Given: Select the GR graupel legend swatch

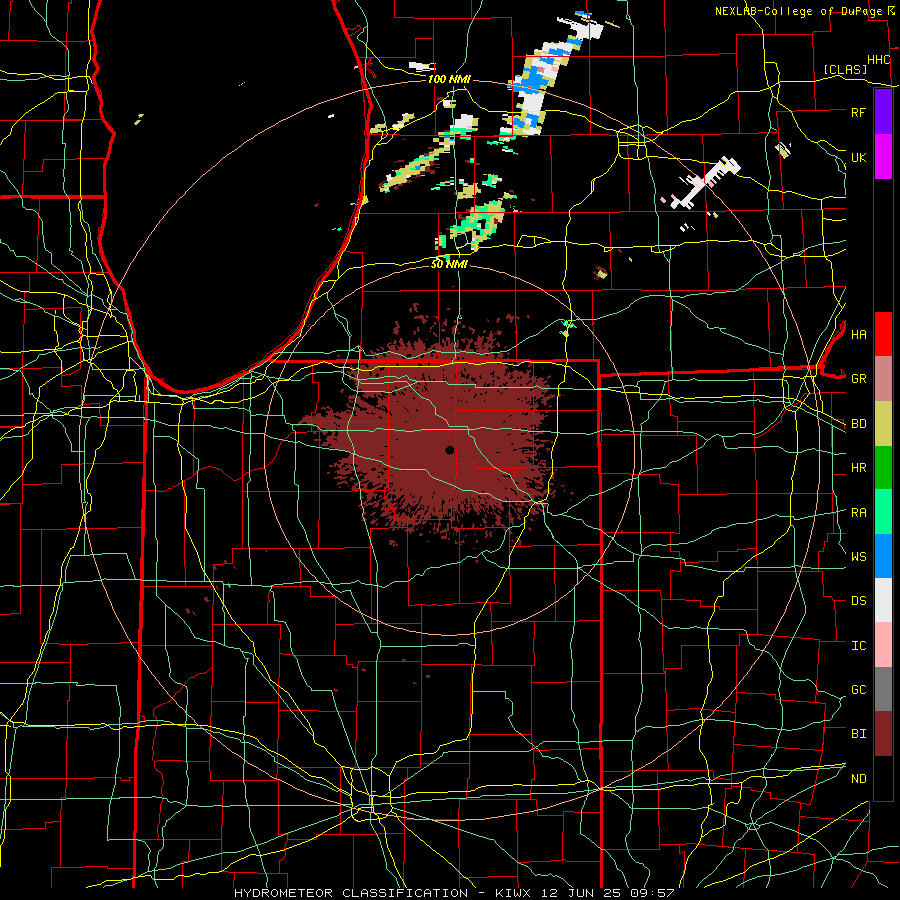Looking at the screenshot, I should 883,378.
